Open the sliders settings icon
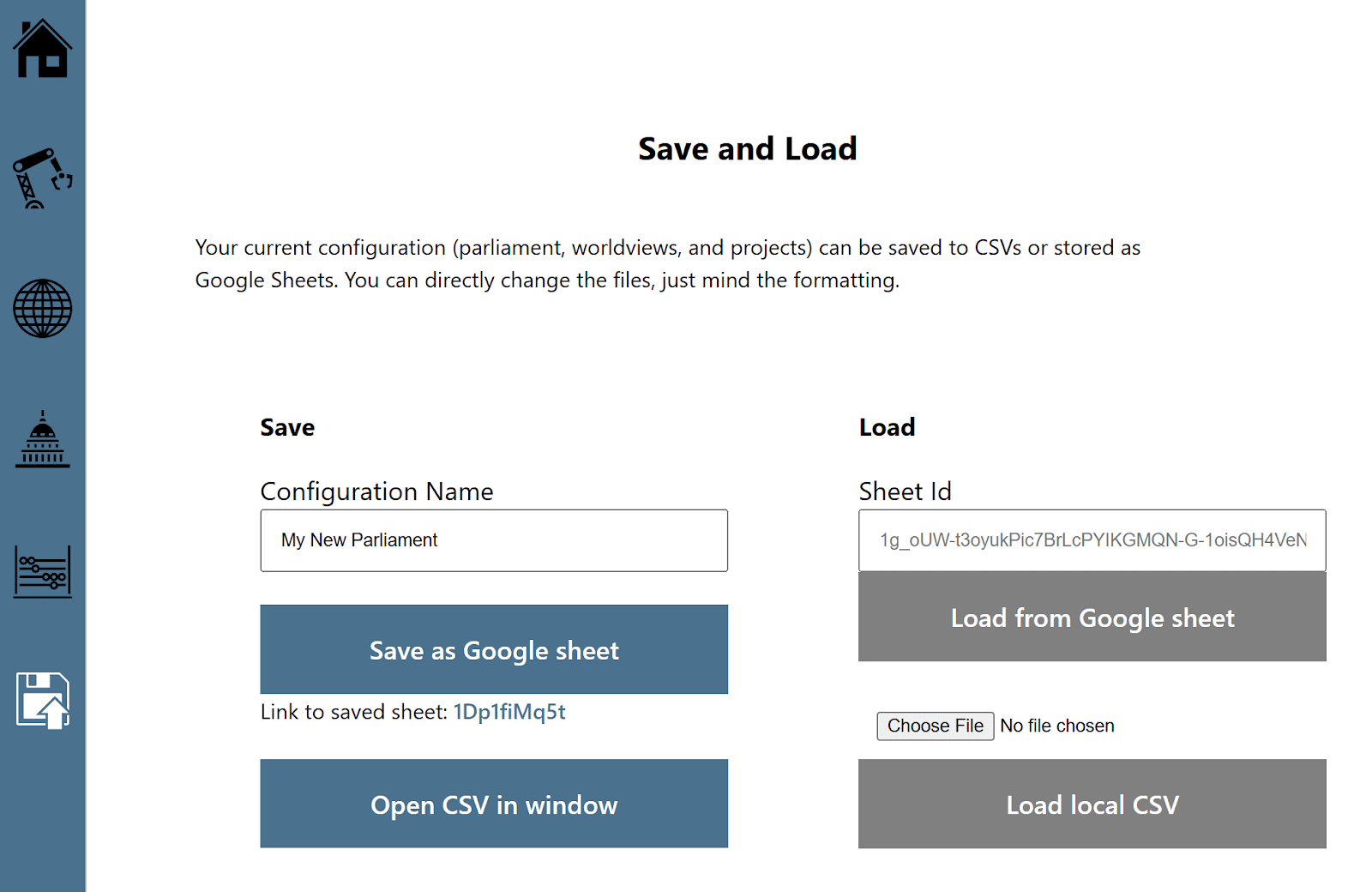Image resolution: width=1372 pixels, height=892 pixels. 42,571
